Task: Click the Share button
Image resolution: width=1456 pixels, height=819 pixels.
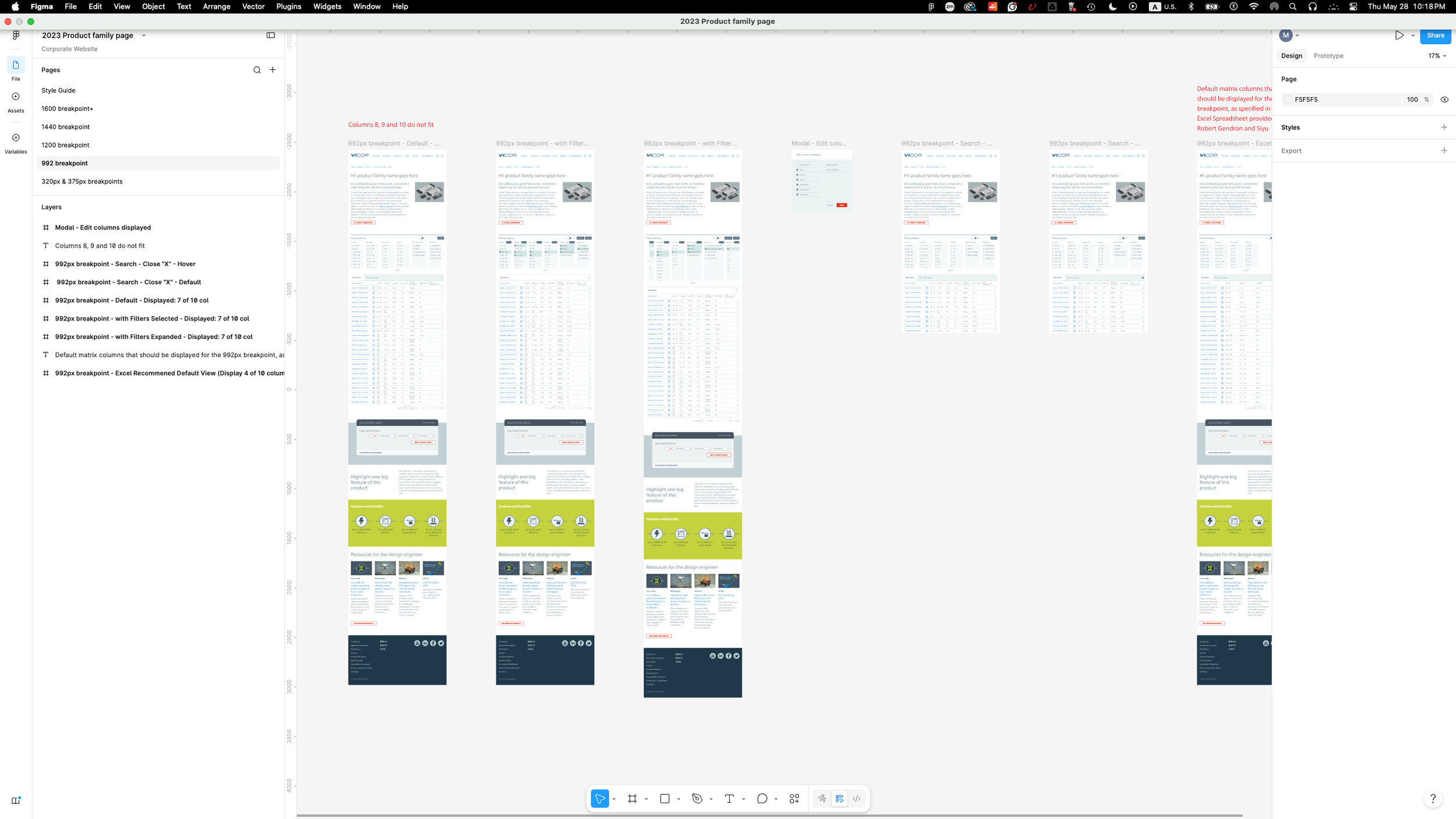Action: point(1435,36)
